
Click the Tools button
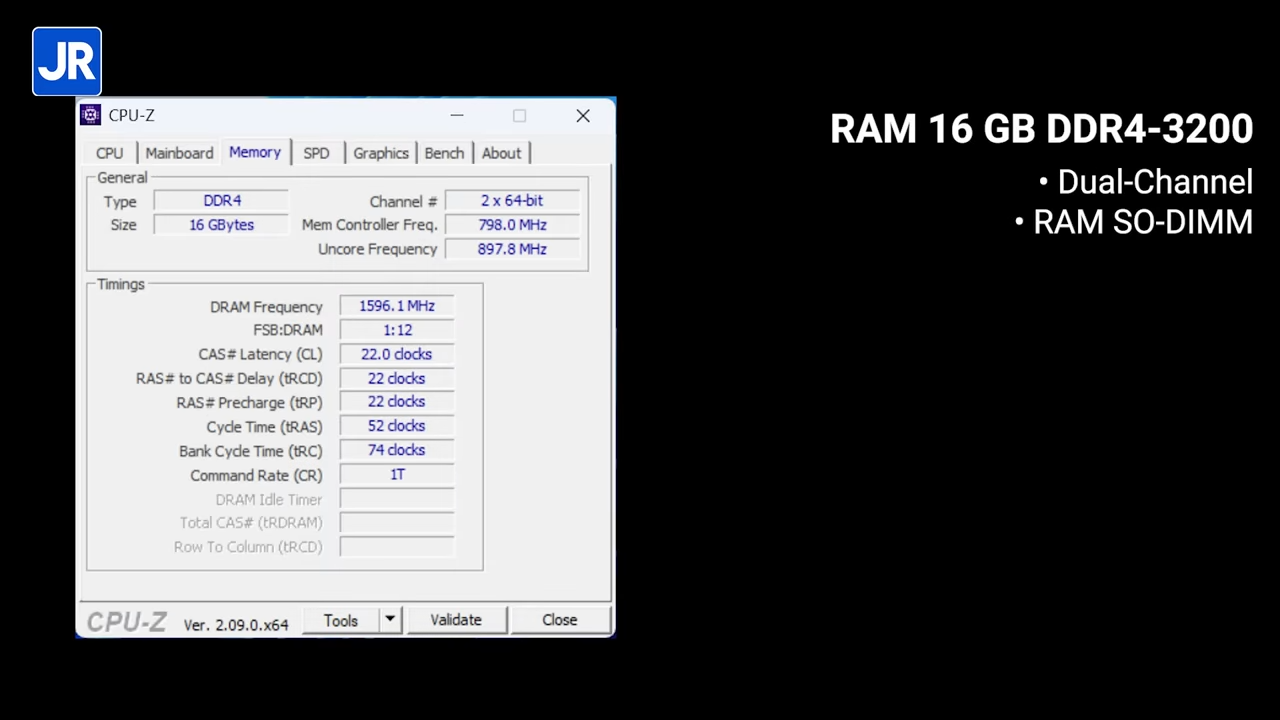coord(340,620)
